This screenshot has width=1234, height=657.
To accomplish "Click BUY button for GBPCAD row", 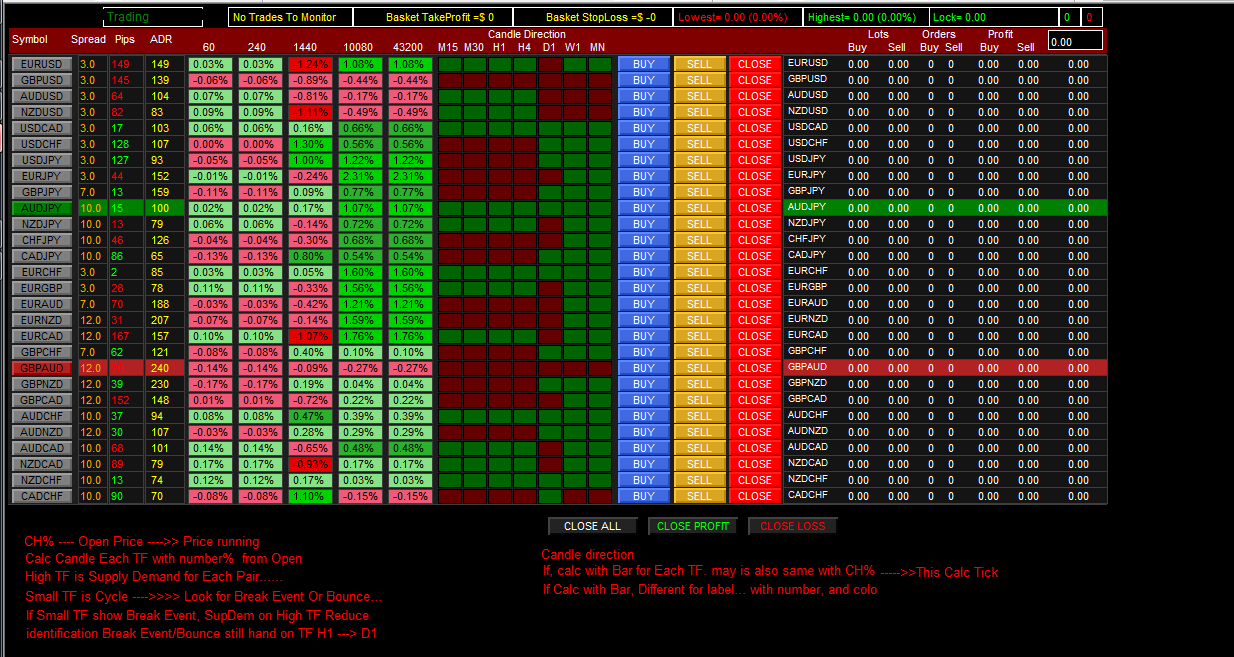I will [x=644, y=400].
